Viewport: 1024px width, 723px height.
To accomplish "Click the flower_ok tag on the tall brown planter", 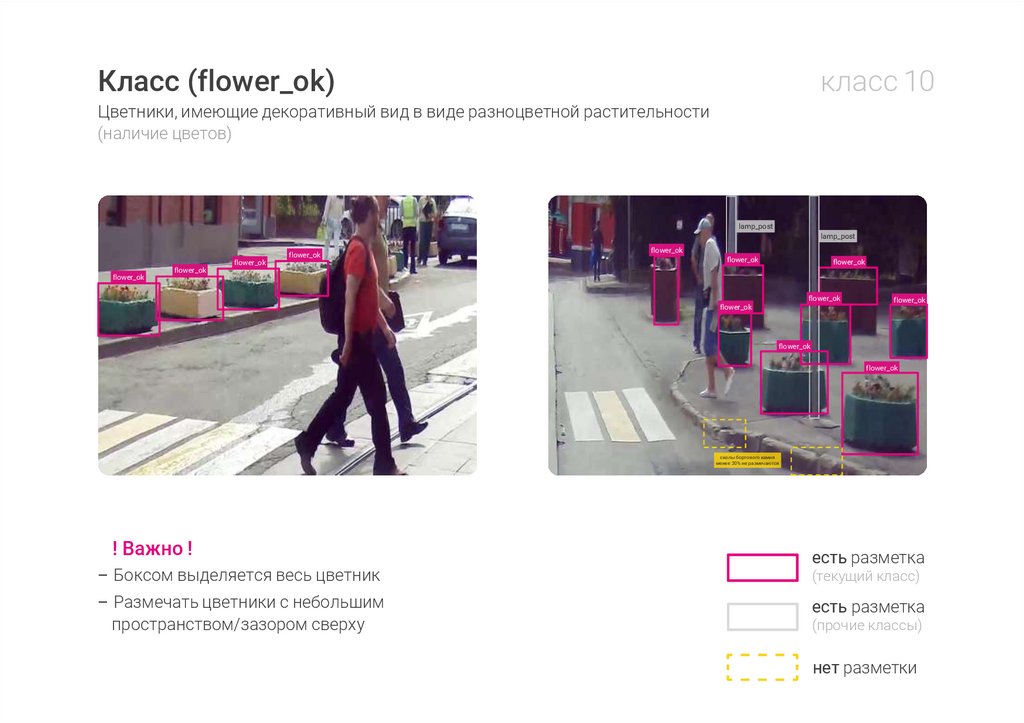I will click(x=666, y=250).
